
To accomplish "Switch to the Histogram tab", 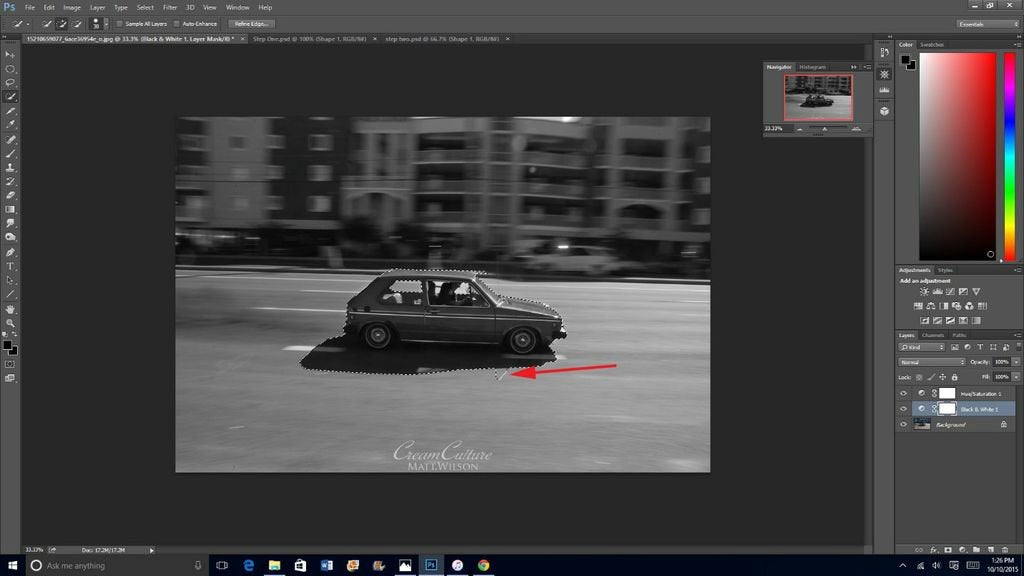I will click(813, 67).
